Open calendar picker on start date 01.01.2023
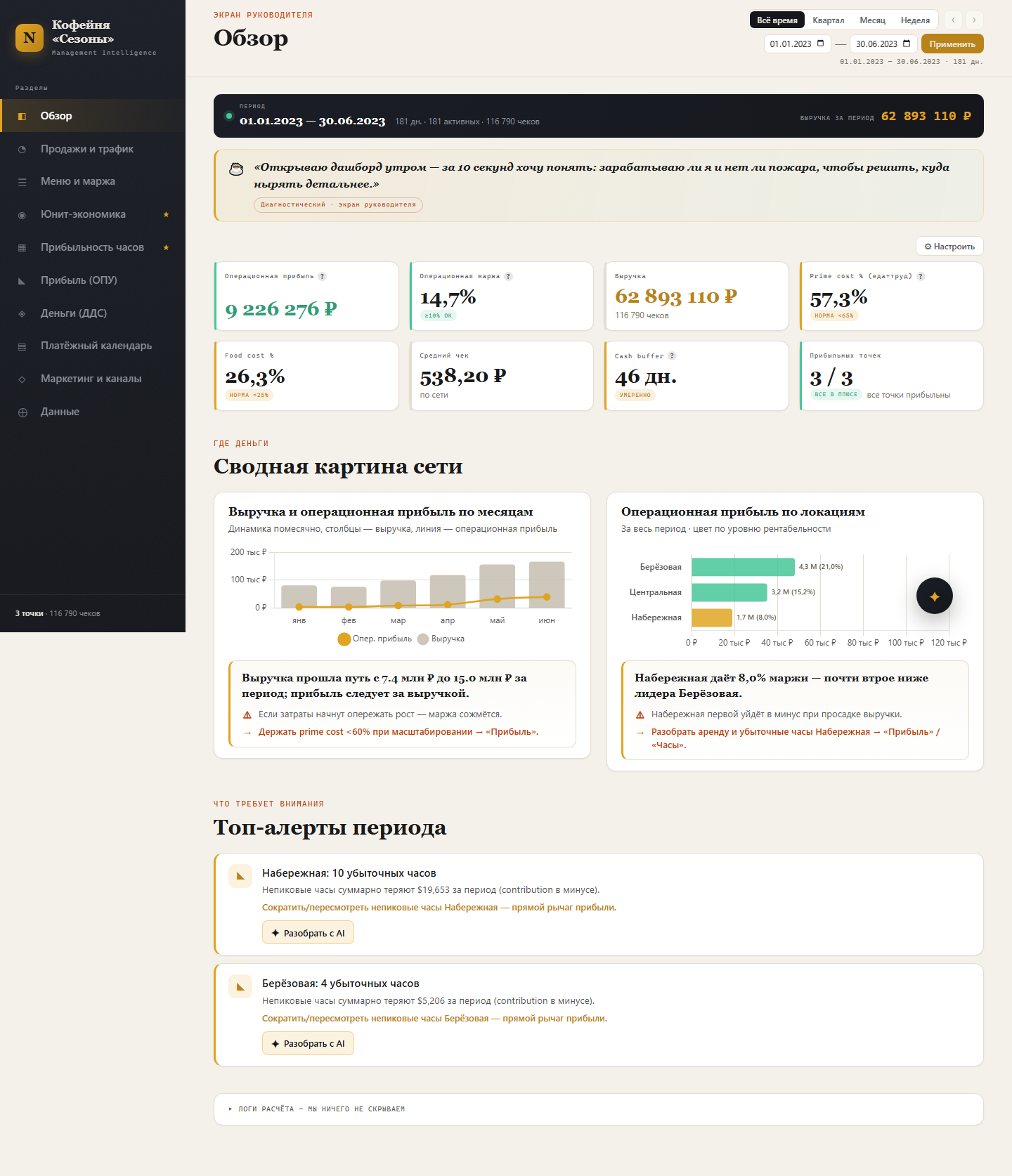This screenshot has height=1176, width=1012. pos(820,44)
